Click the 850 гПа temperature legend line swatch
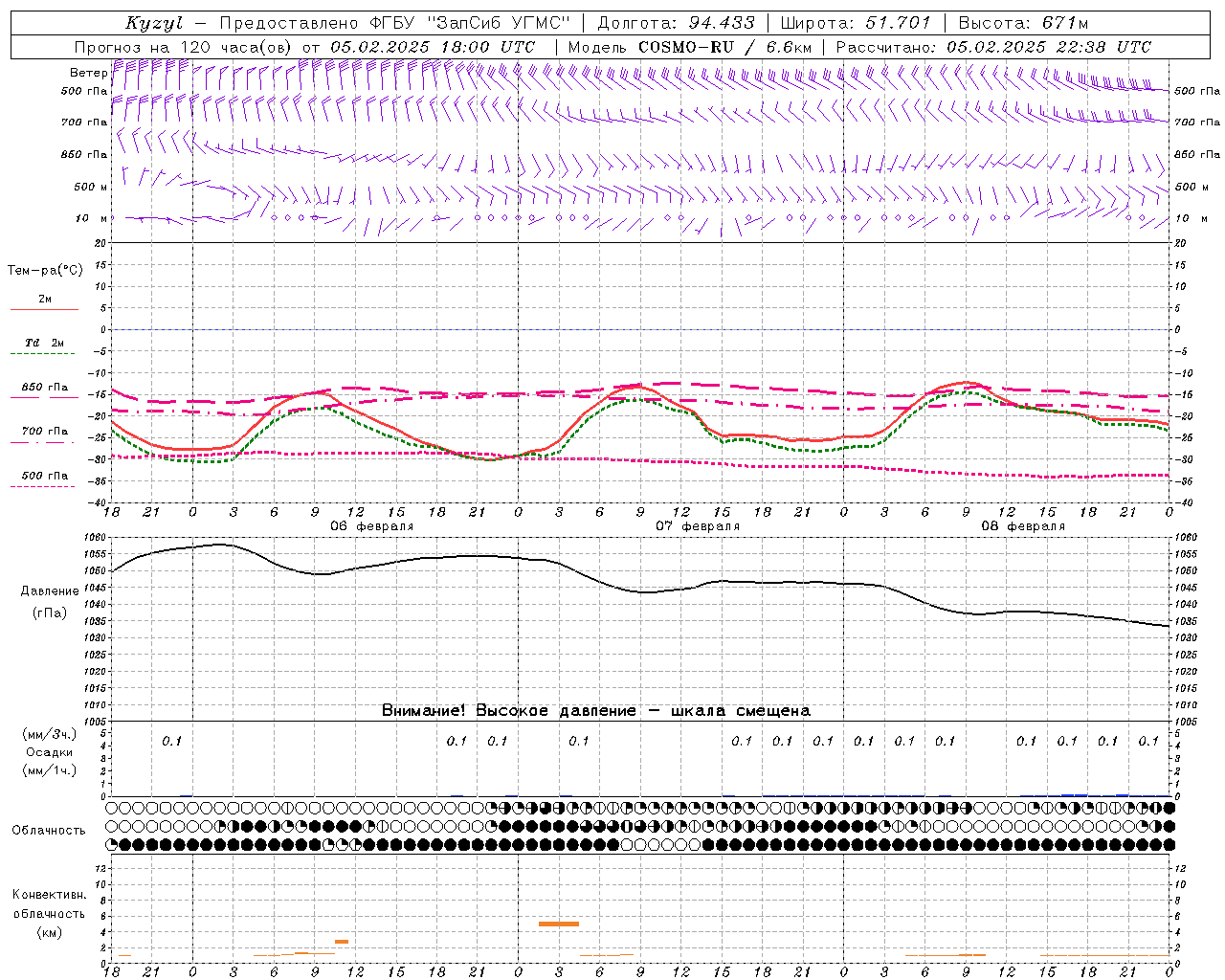 coord(43,398)
